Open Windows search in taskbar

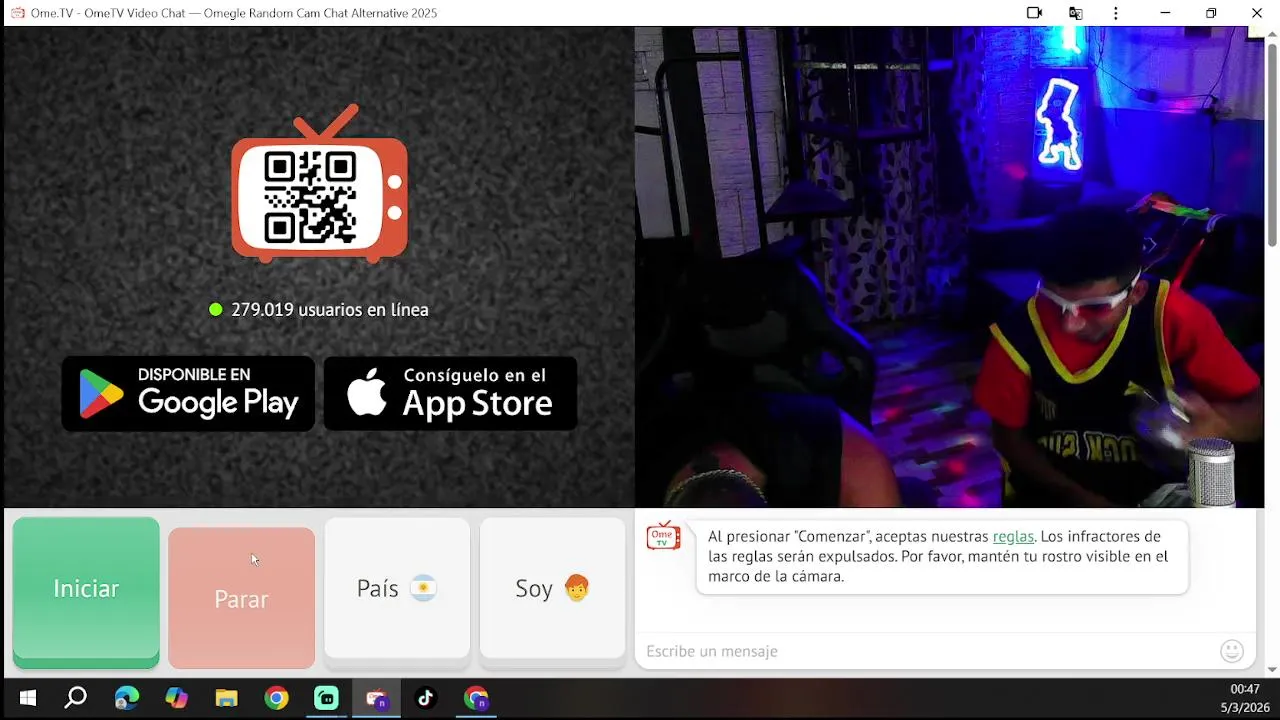click(x=76, y=698)
